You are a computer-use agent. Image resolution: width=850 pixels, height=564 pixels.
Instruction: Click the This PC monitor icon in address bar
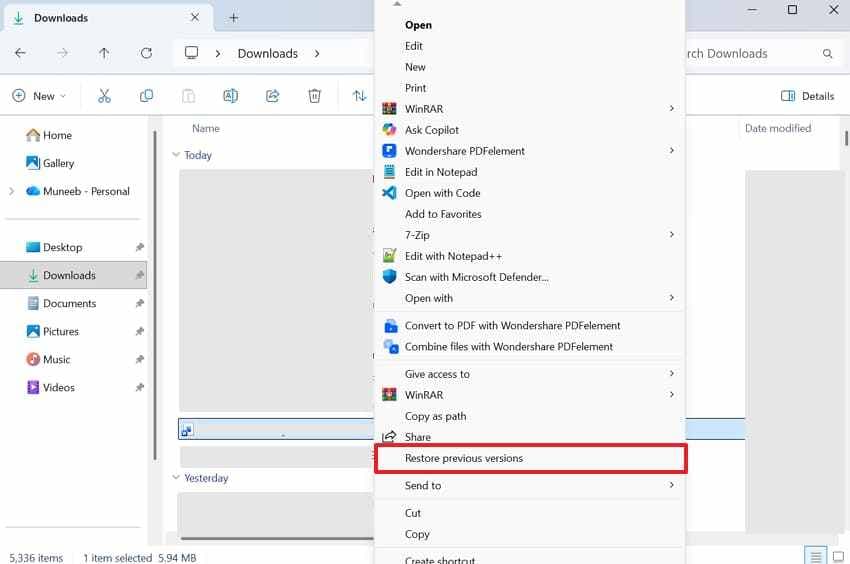tap(191, 53)
